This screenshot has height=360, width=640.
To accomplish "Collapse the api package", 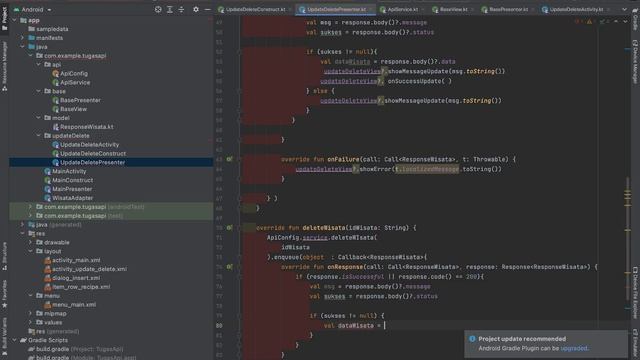I will tap(39, 64).
